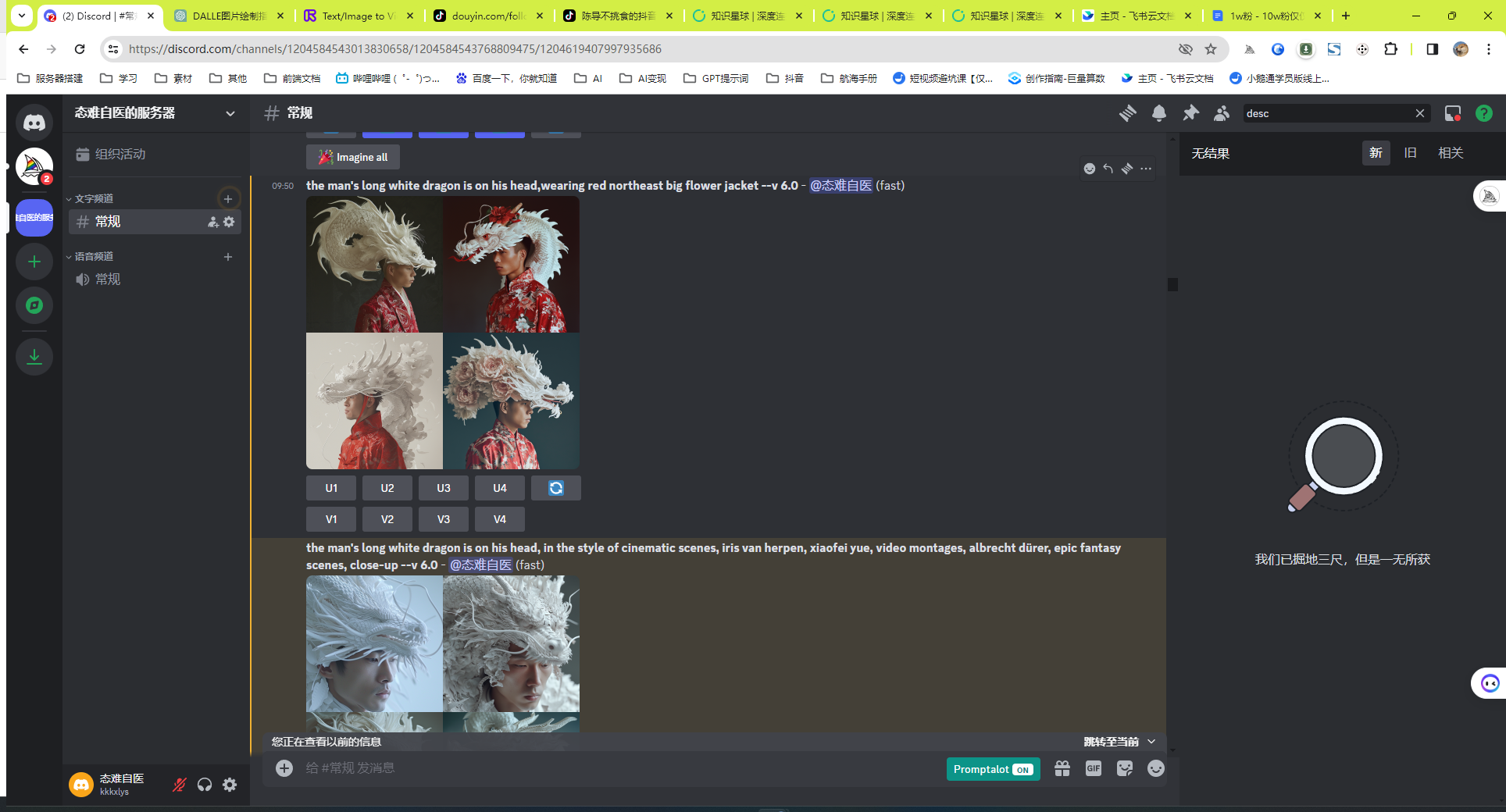Select the 常规 text channel

155,222
